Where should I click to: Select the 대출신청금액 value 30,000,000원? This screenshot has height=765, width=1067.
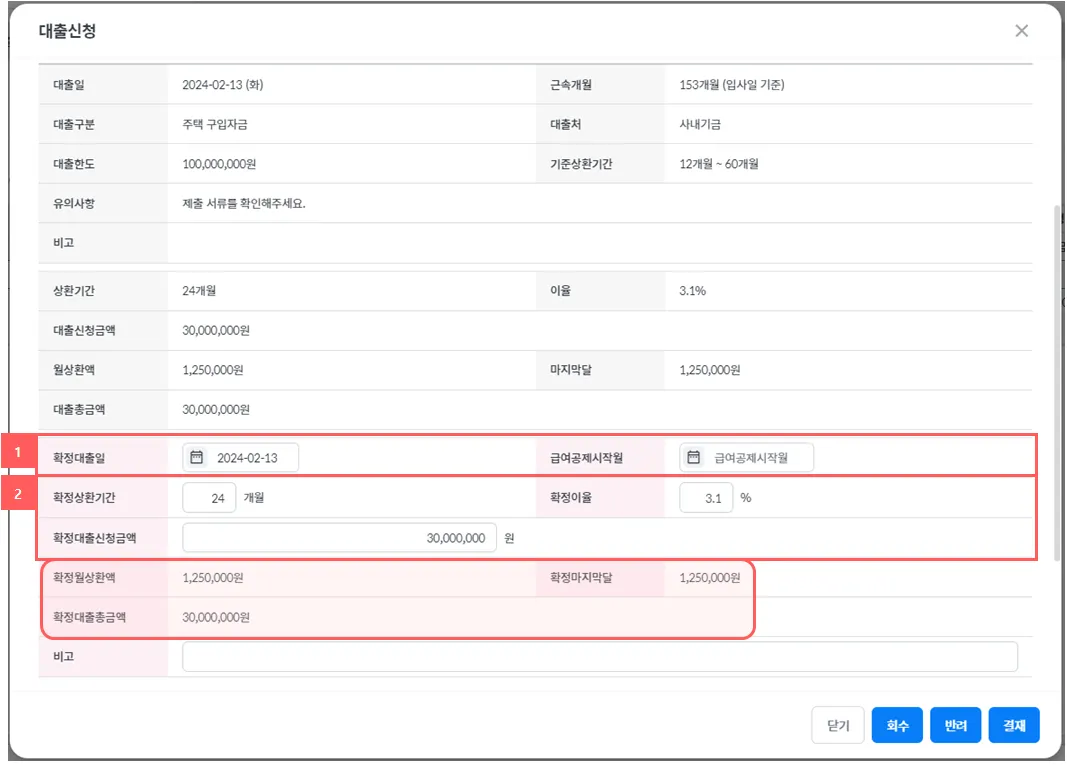216,331
